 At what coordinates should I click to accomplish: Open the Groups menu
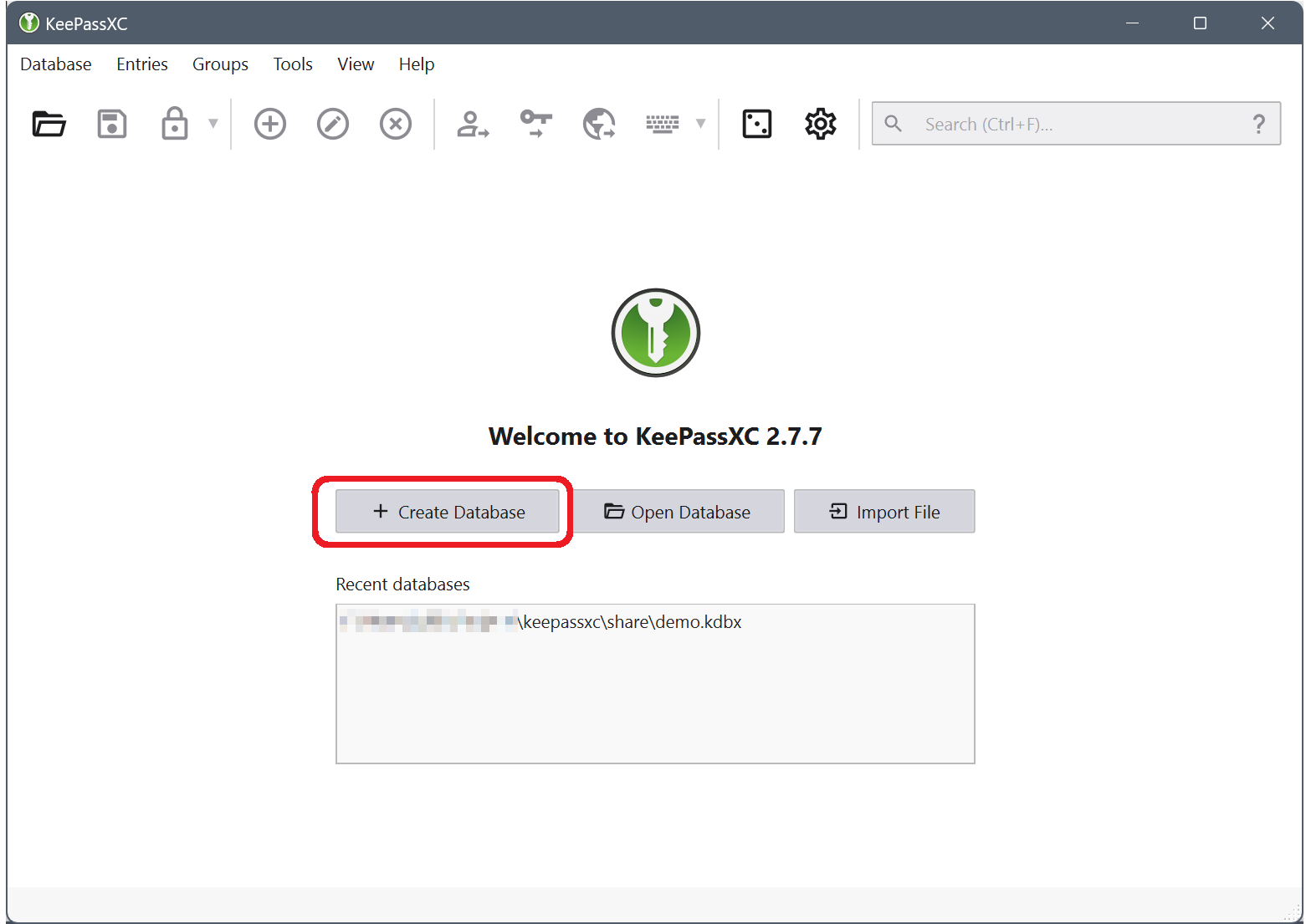220,64
